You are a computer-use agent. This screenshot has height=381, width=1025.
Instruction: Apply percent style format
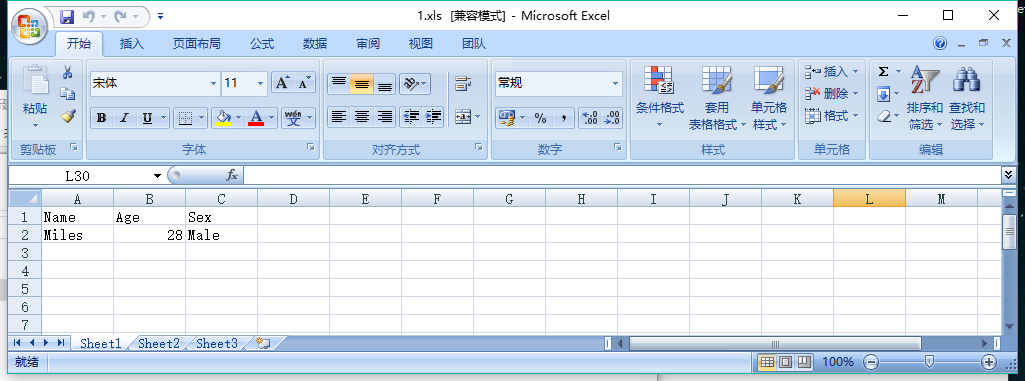point(541,118)
